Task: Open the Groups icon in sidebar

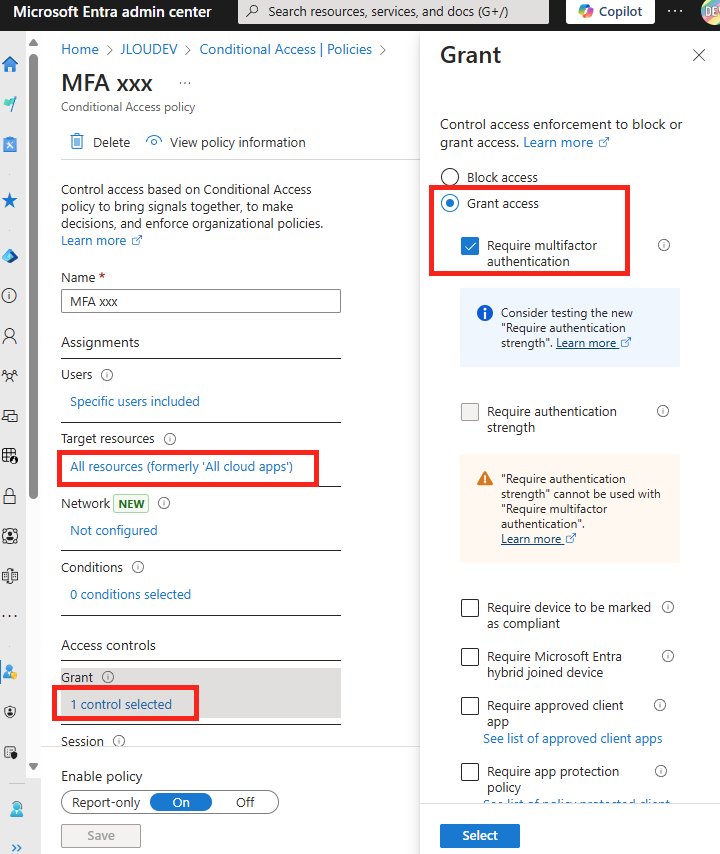Action: pyautogui.click(x=10, y=376)
